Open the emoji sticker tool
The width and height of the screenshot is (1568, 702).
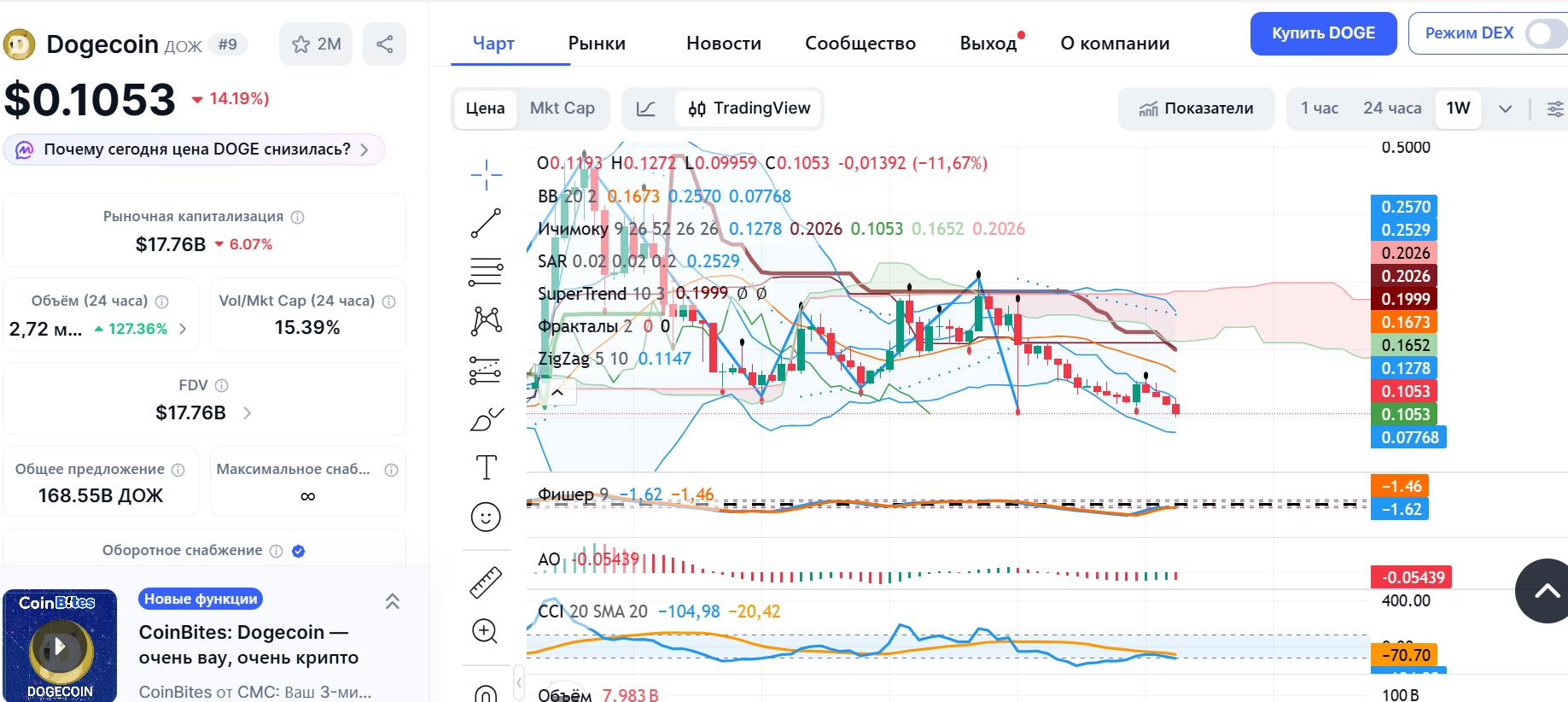(486, 517)
